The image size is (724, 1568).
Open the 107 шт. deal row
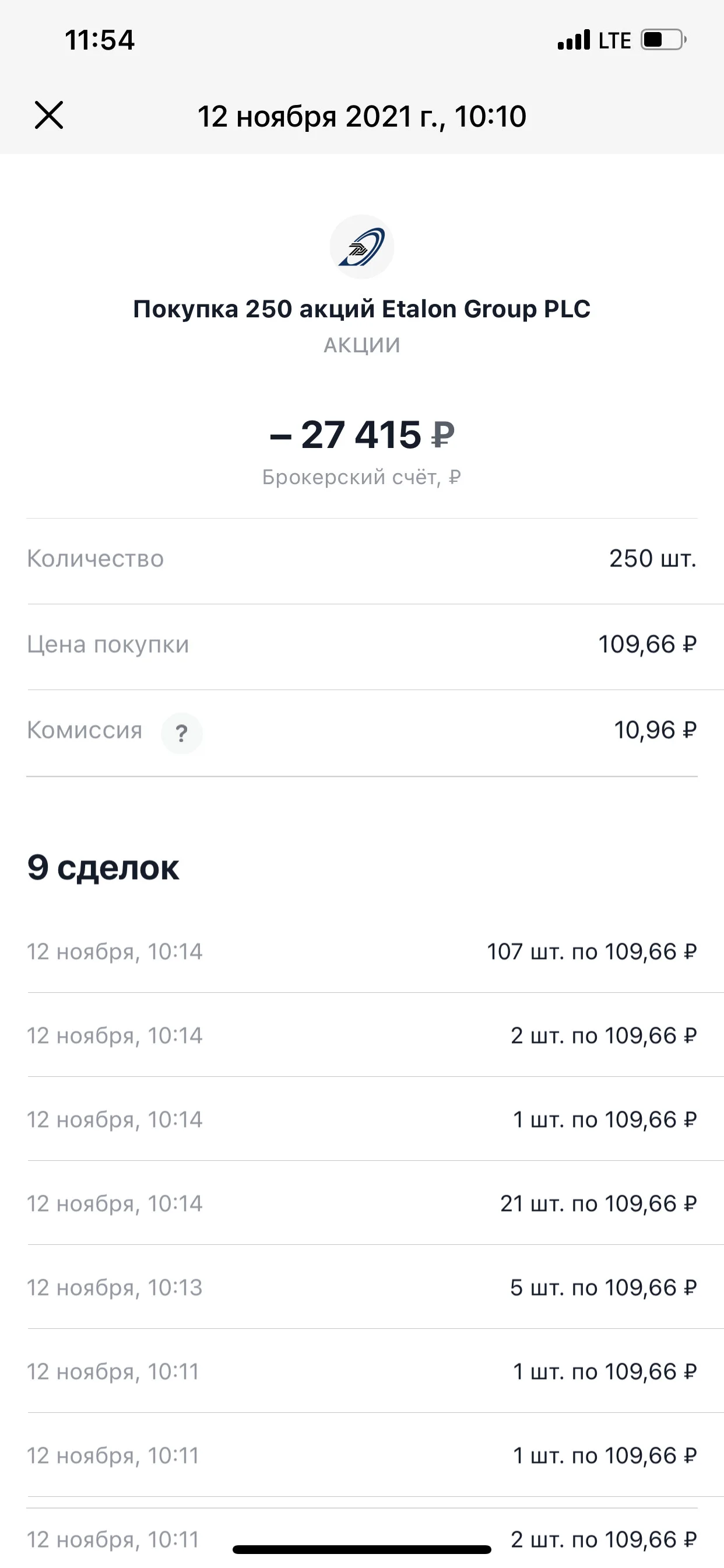click(x=362, y=951)
